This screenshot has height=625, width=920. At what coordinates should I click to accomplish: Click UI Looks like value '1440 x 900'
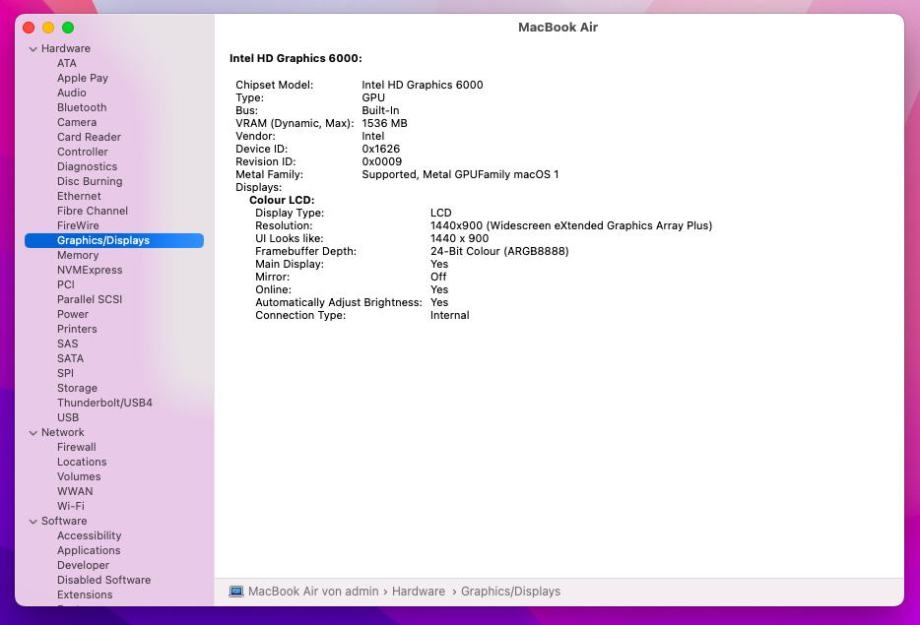pyautogui.click(x=459, y=238)
